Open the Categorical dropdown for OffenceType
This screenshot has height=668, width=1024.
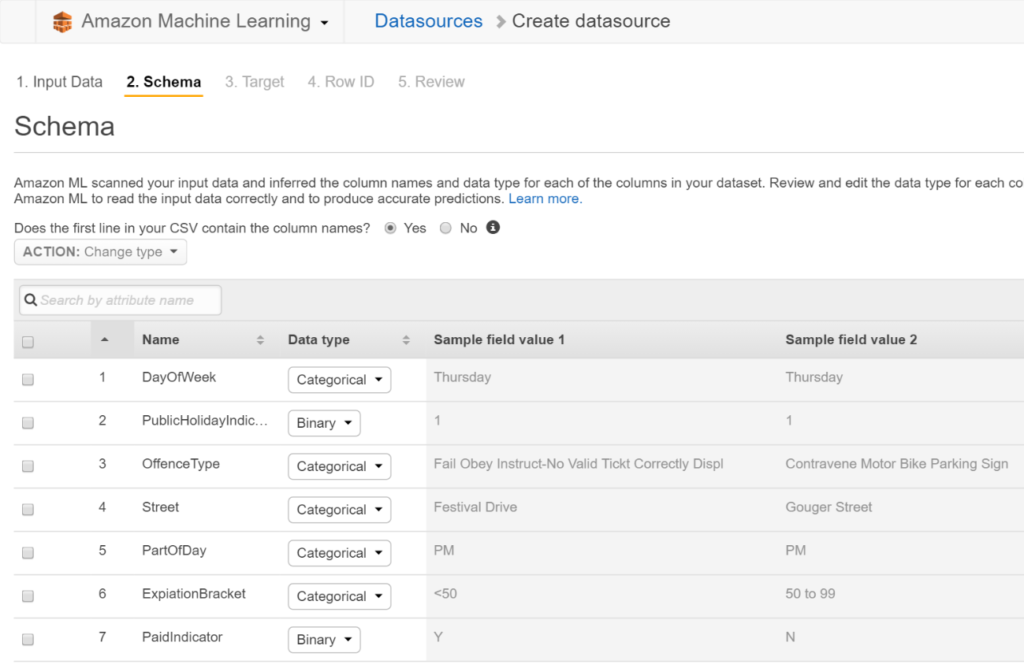(x=339, y=466)
